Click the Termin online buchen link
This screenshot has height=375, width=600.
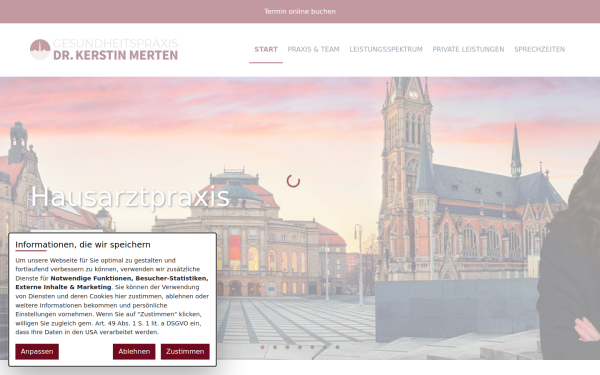coord(300,11)
